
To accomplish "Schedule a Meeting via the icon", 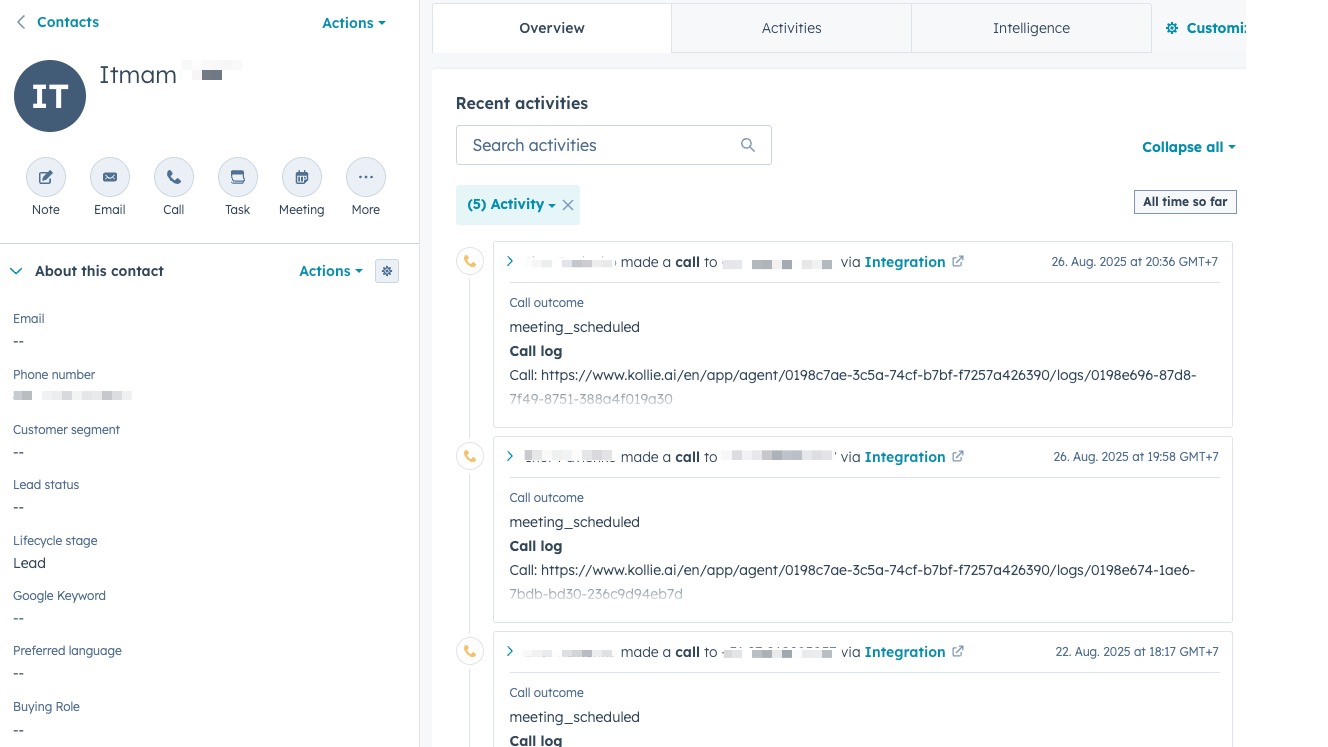I will (x=302, y=178).
